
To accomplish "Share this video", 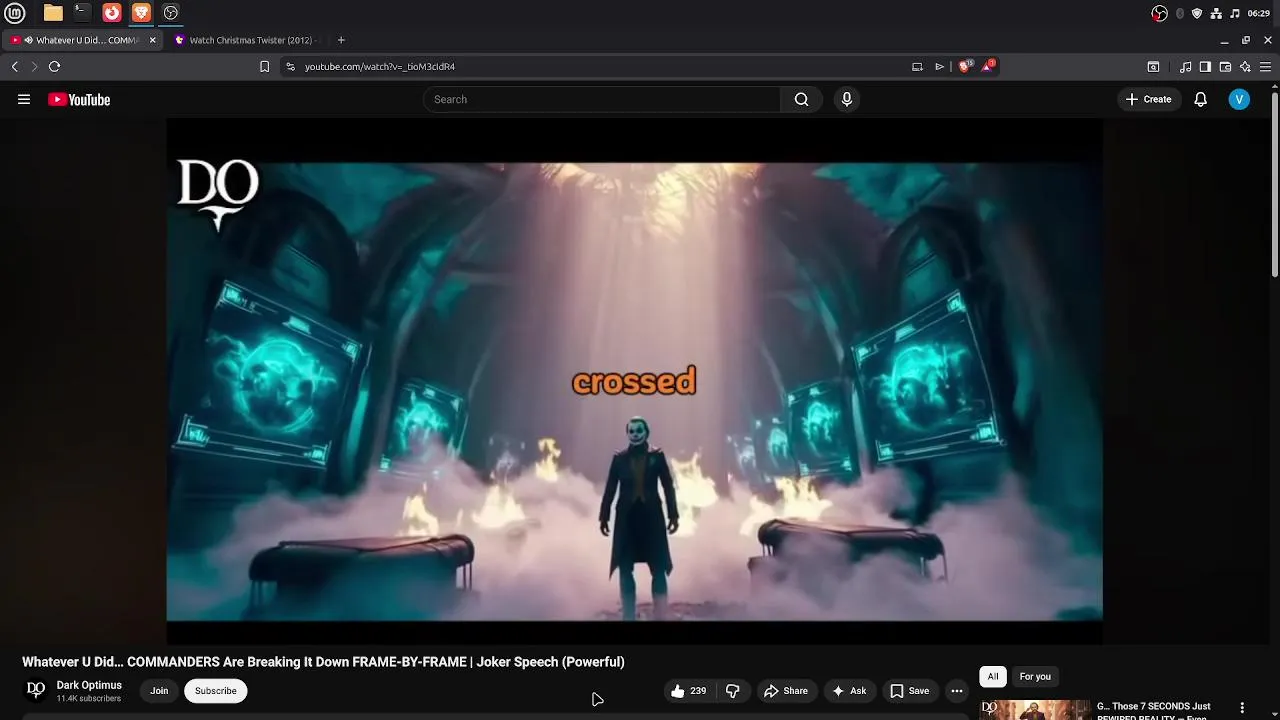I will (x=785, y=691).
